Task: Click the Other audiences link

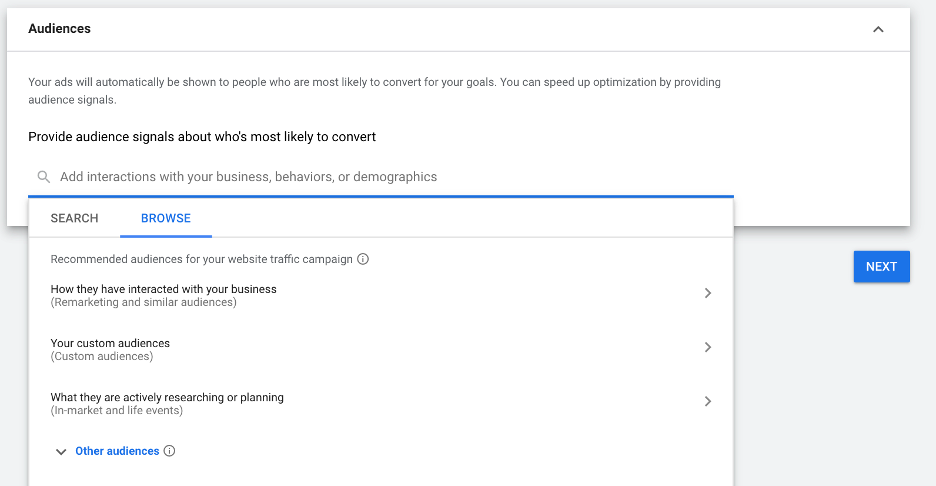Action: click(117, 451)
